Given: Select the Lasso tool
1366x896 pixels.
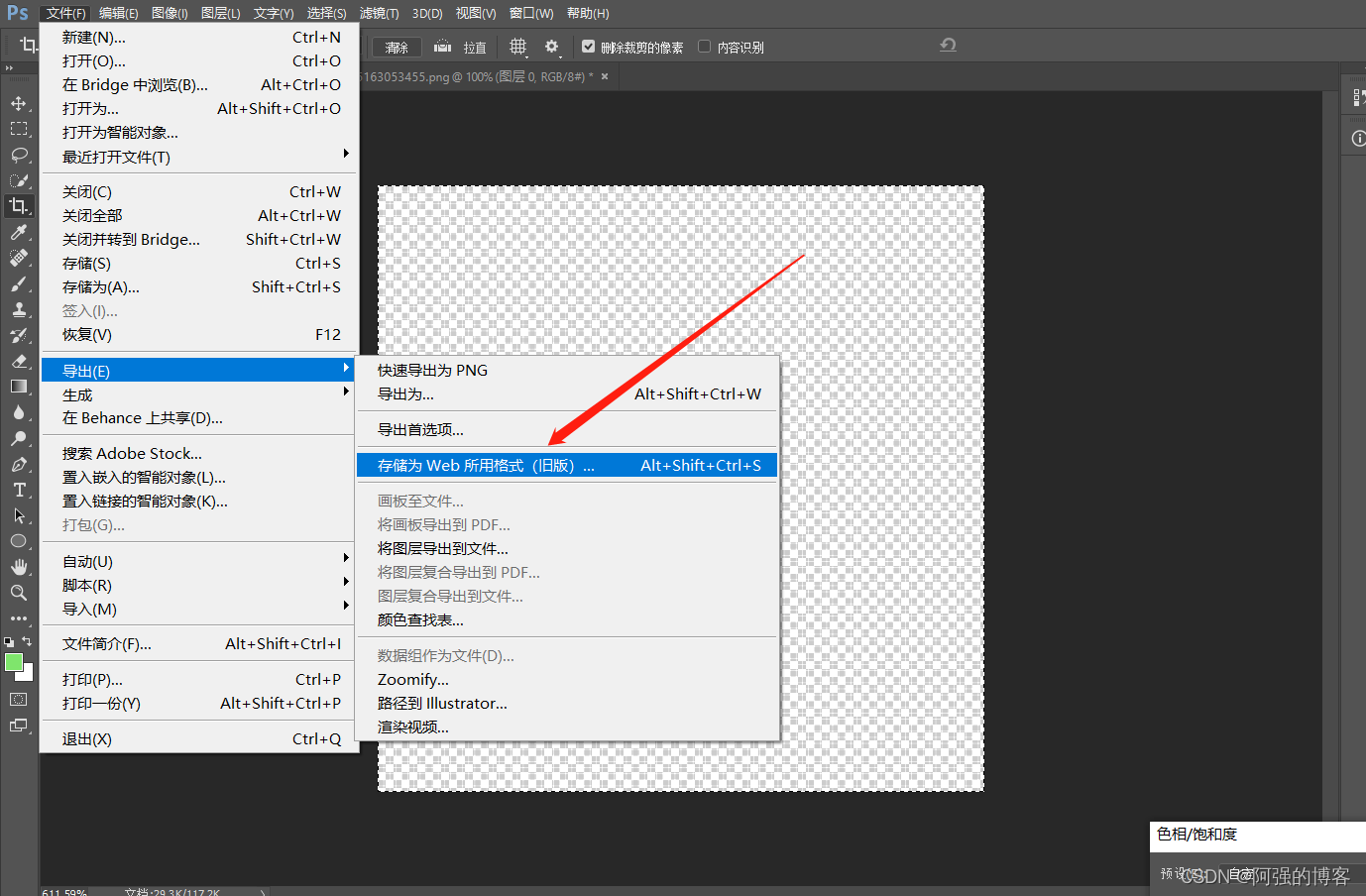Looking at the screenshot, I should pyautogui.click(x=19, y=155).
